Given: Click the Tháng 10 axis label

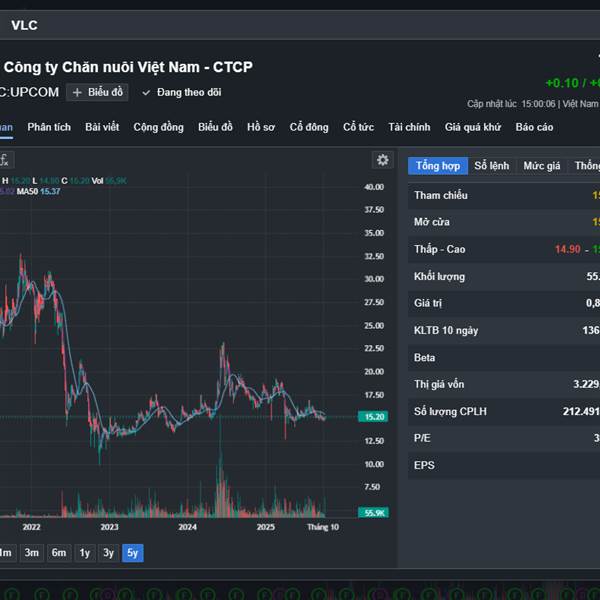Looking at the screenshot, I should pyautogui.click(x=323, y=527).
